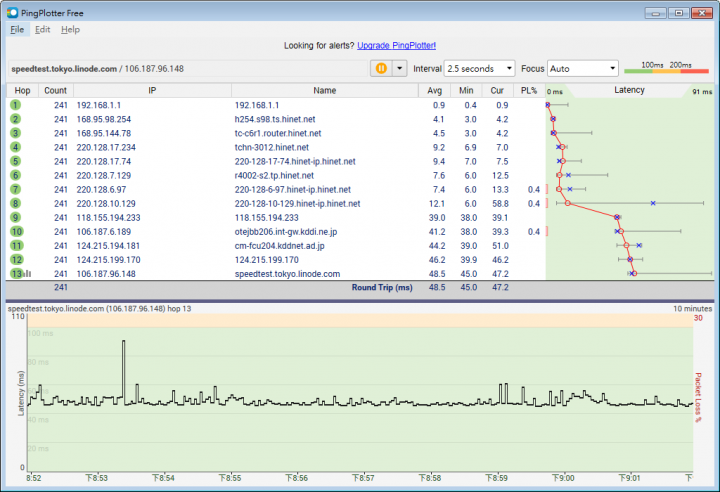Click hop 8 blue X current latency marker
This screenshot has height=492, width=720.
pos(652,203)
